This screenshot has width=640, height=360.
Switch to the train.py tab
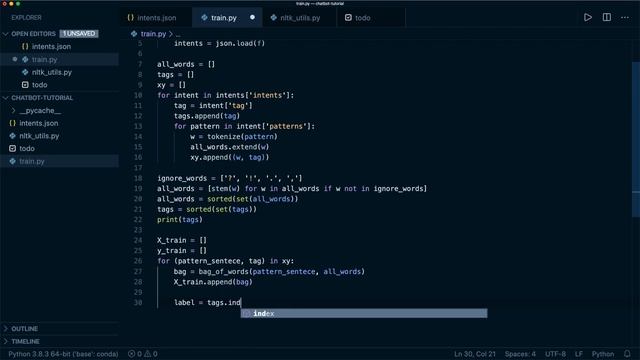coord(228,18)
